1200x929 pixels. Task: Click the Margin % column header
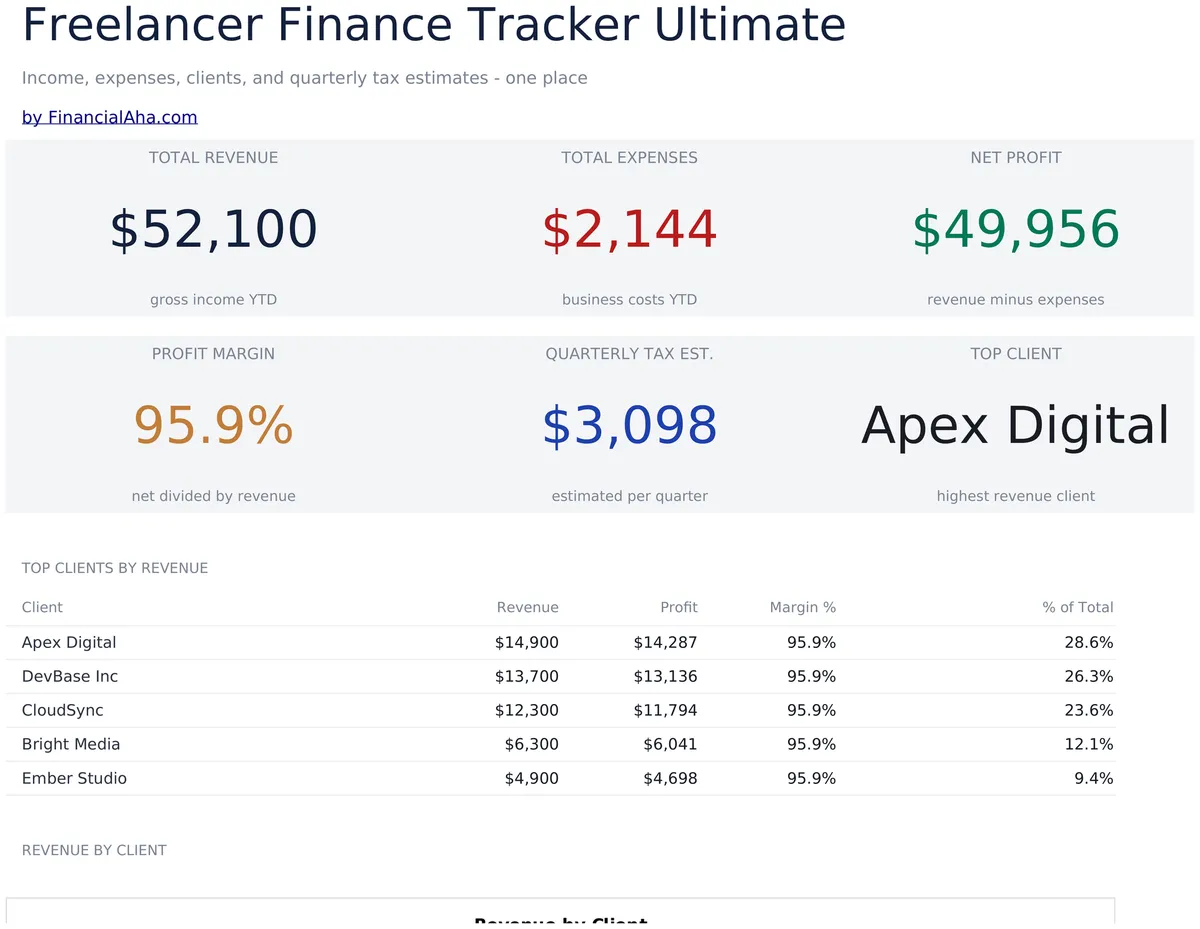click(803, 607)
